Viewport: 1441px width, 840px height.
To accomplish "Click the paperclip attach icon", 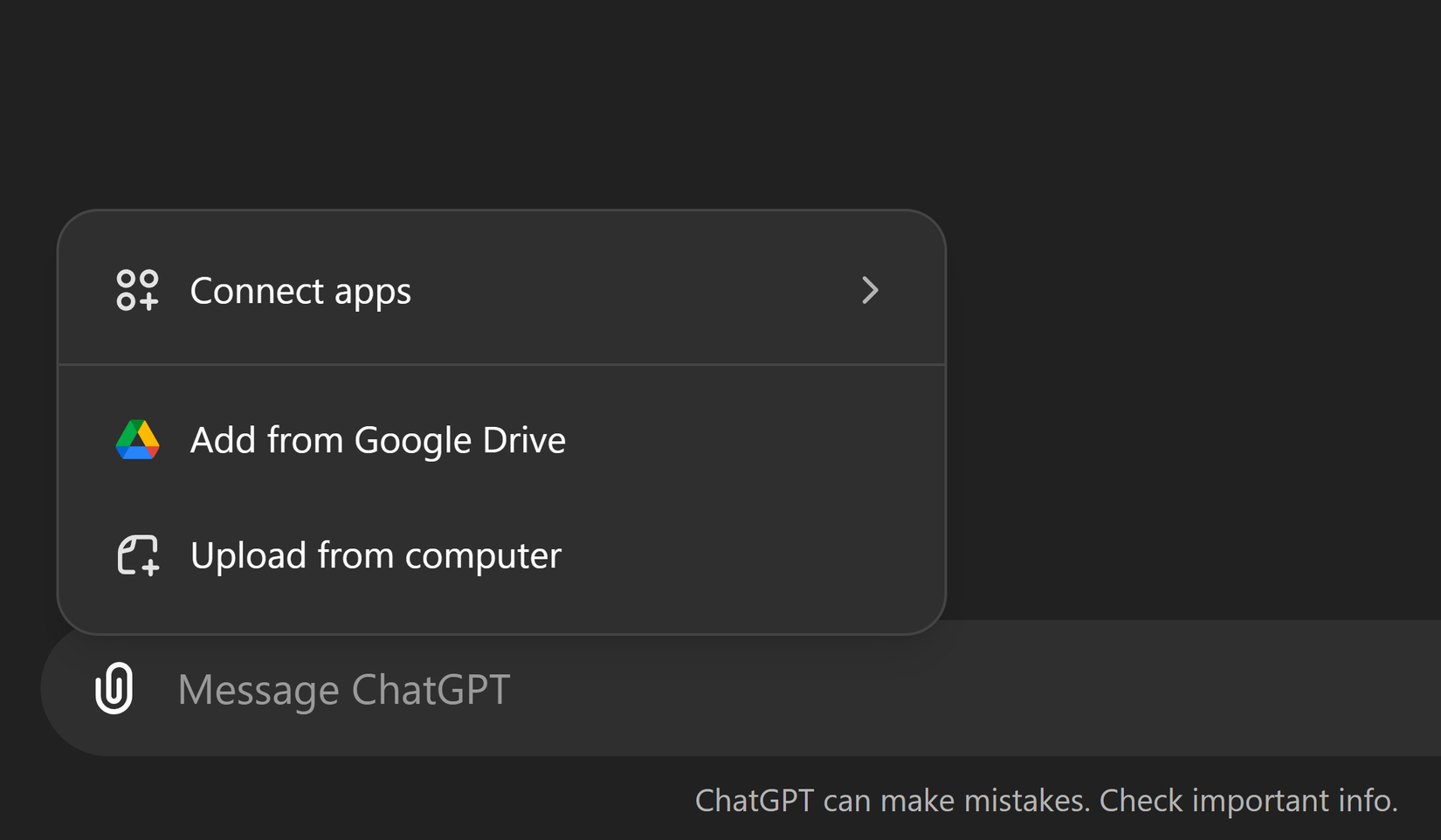I will [x=114, y=688].
